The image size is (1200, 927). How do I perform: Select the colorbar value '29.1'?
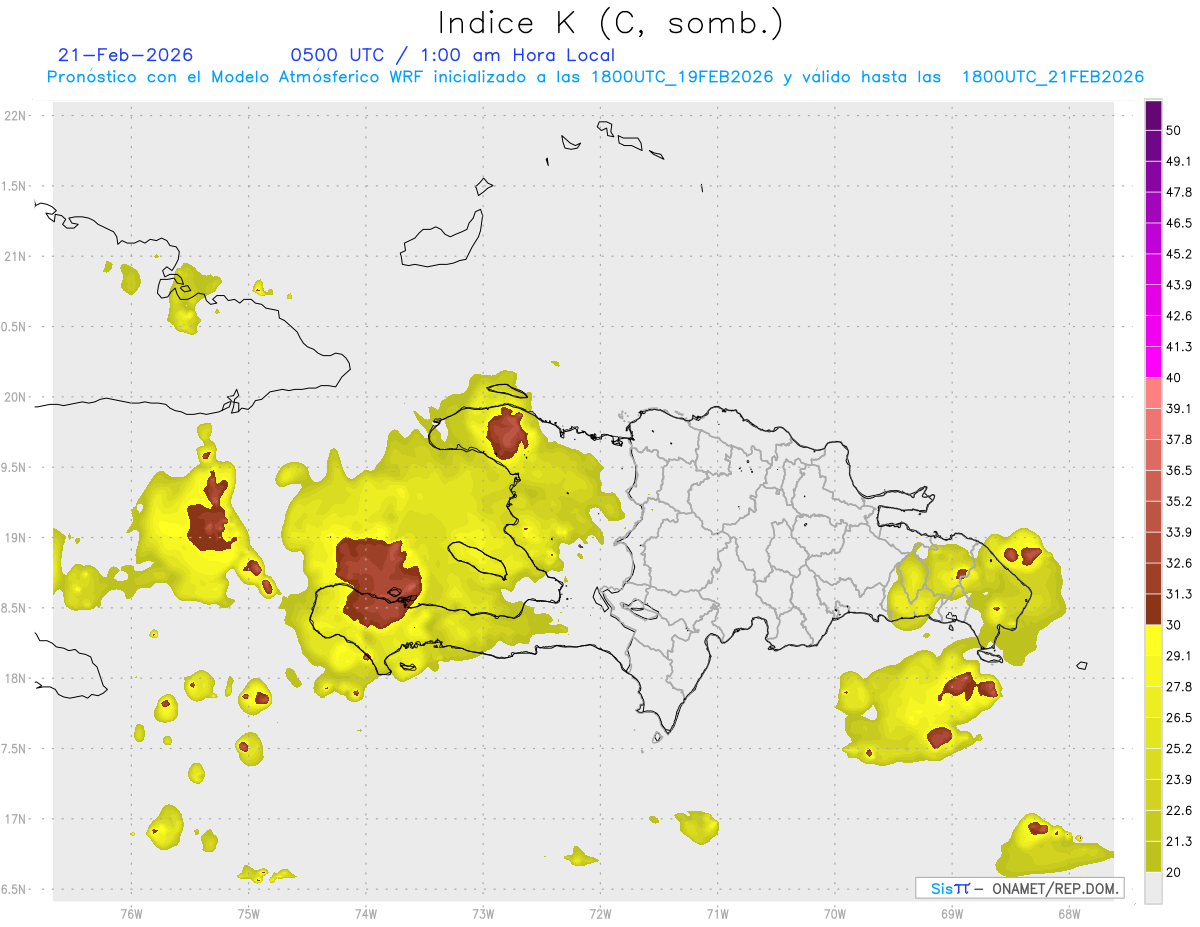(1179, 656)
